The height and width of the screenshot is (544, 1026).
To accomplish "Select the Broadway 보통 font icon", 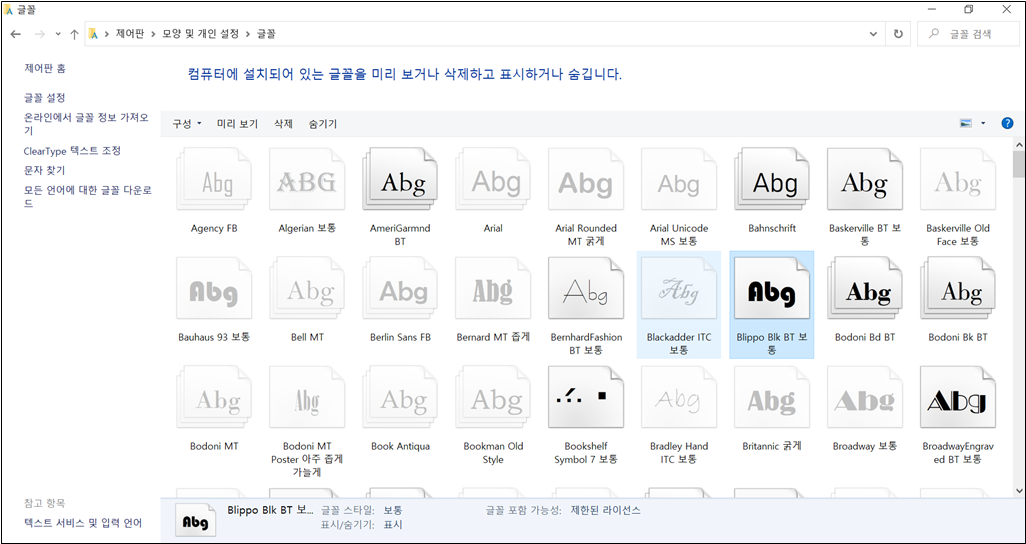I will click(x=864, y=399).
